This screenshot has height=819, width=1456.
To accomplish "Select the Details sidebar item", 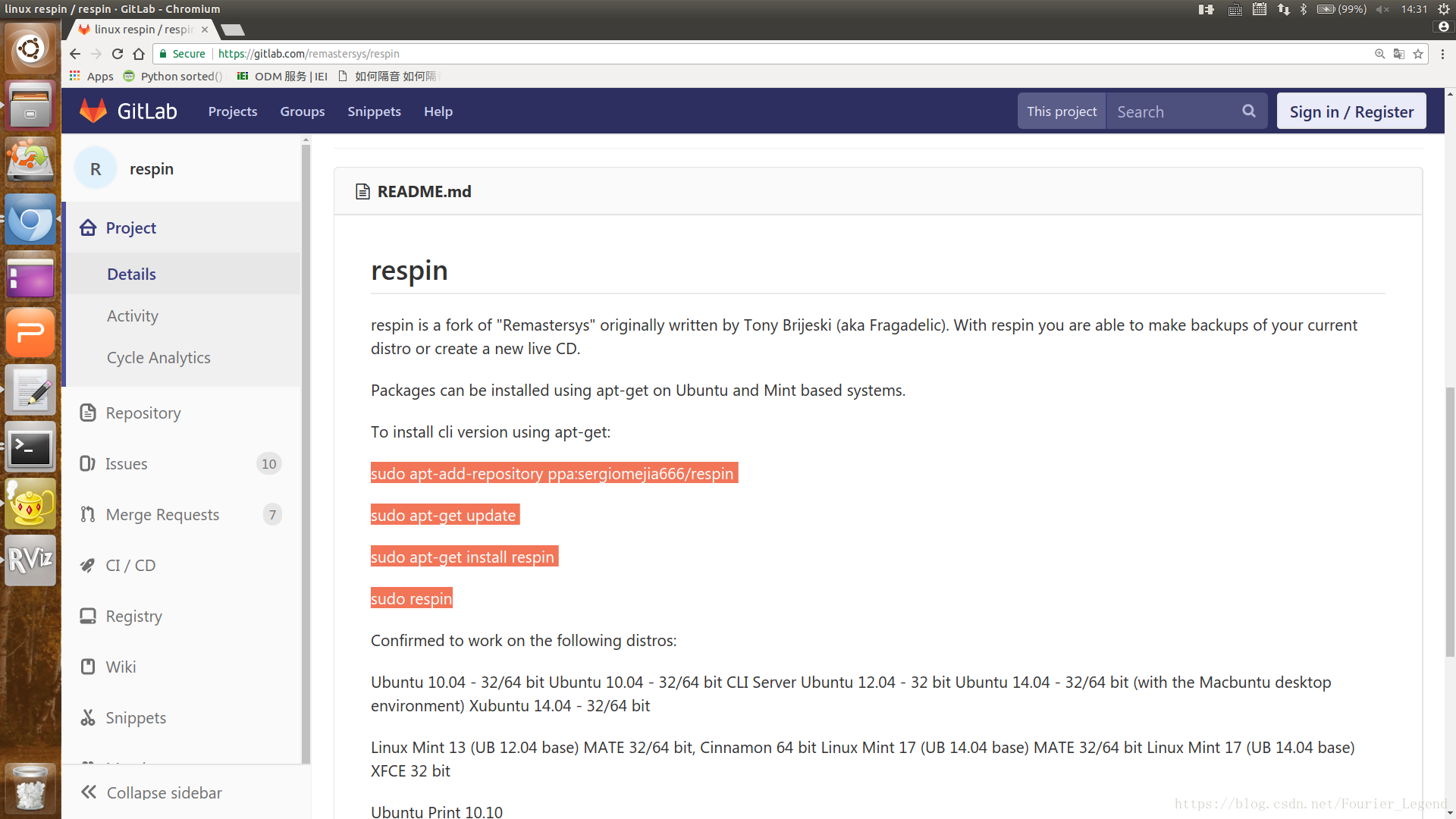I will click(x=183, y=274).
